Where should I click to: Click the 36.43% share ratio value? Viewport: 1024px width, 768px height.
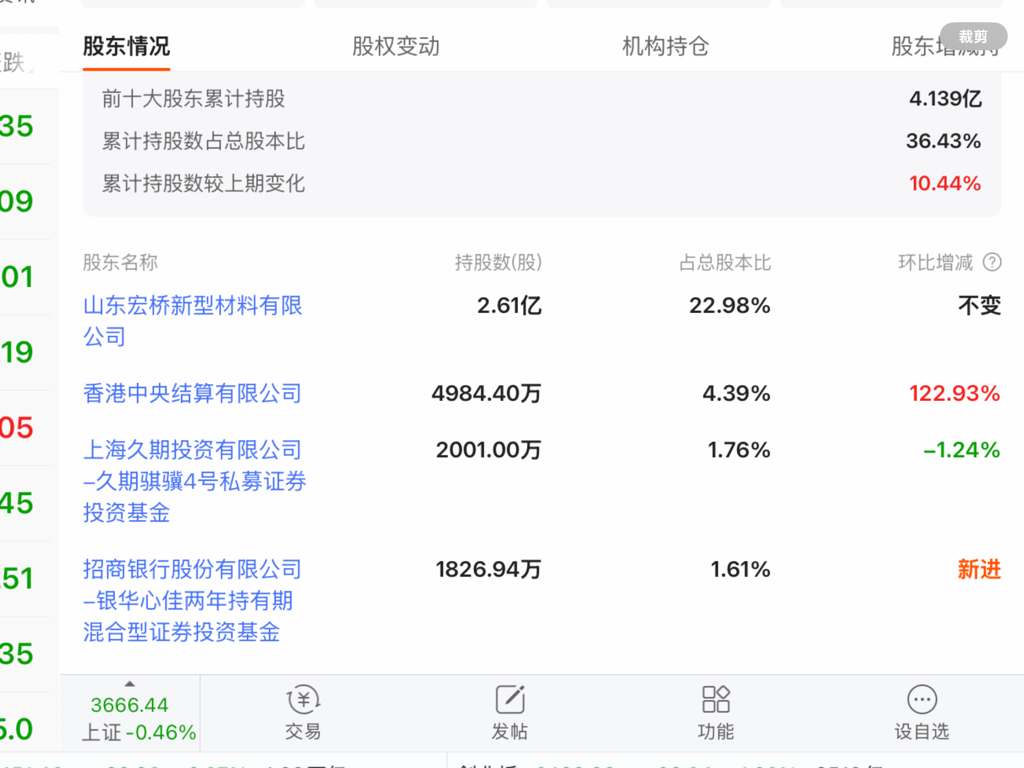click(x=944, y=141)
